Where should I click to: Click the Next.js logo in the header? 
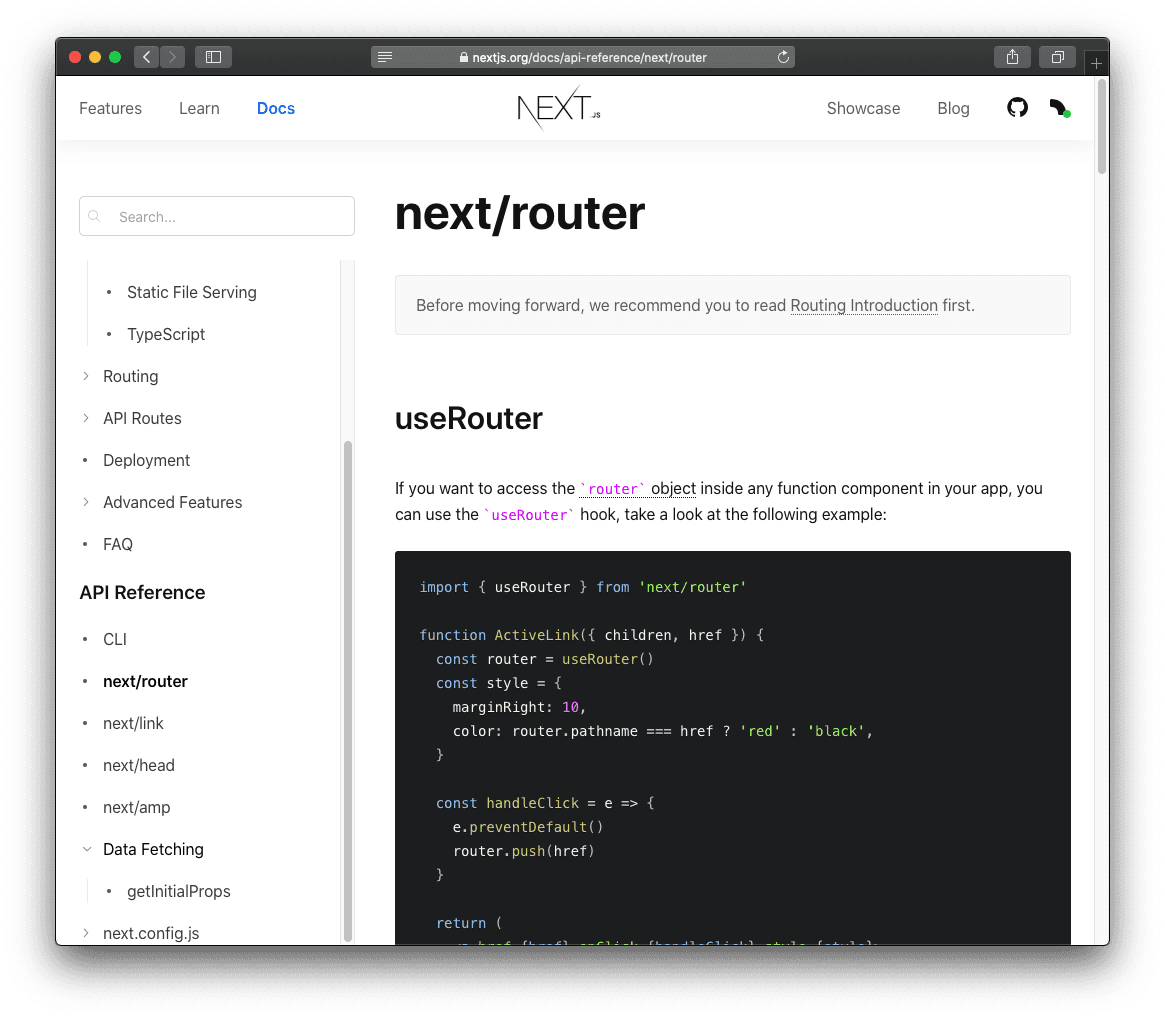(x=557, y=108)
